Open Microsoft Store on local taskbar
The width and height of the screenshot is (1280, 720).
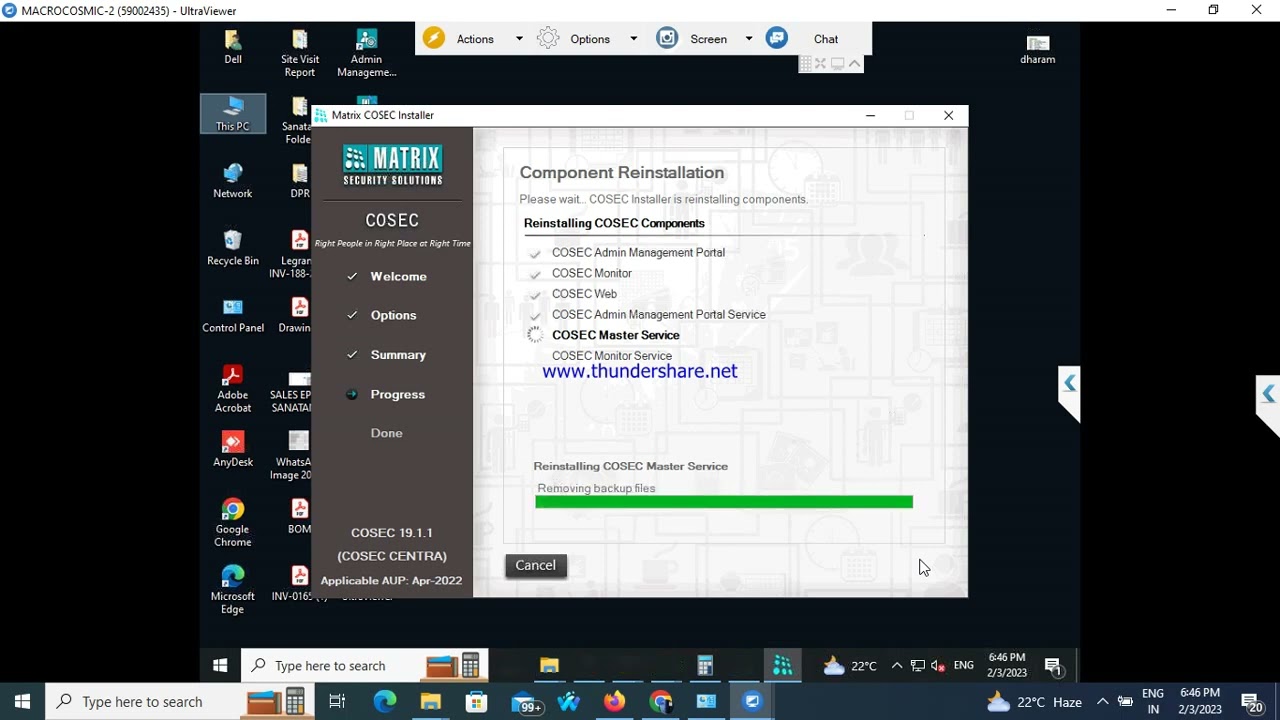tap(477, 702)
